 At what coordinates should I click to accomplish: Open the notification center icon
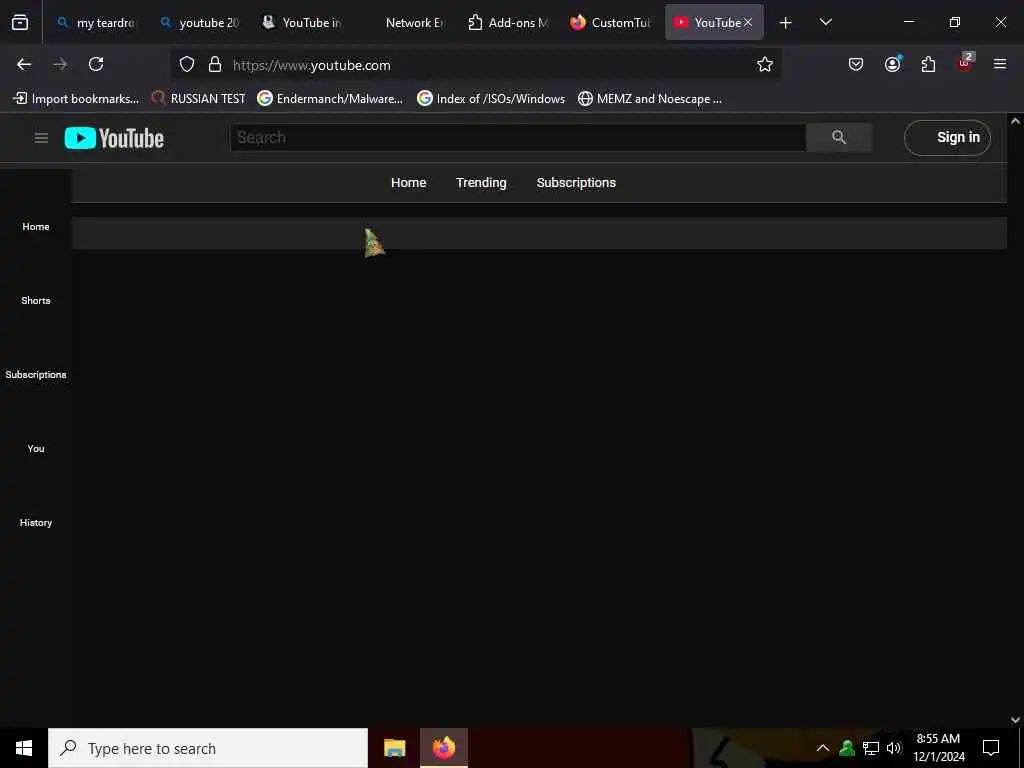(x=991, y=748)
